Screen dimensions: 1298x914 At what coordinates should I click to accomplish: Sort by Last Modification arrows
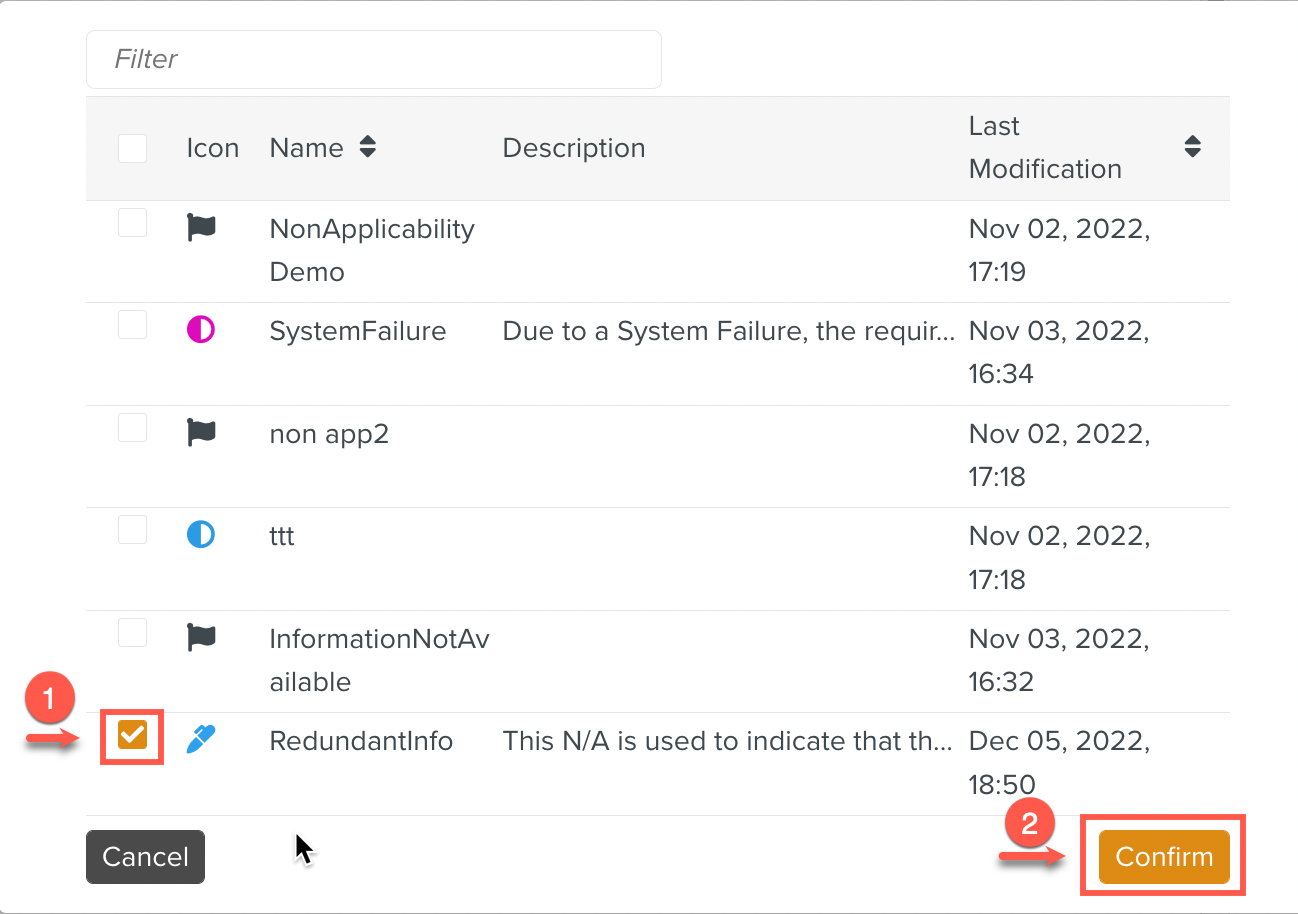pyautogui.click(x=1191, y=147)
